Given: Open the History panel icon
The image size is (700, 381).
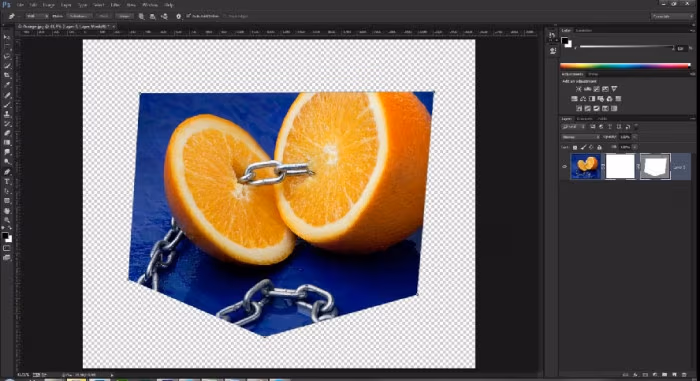Looking at the screenshot, I should (553, 36).
